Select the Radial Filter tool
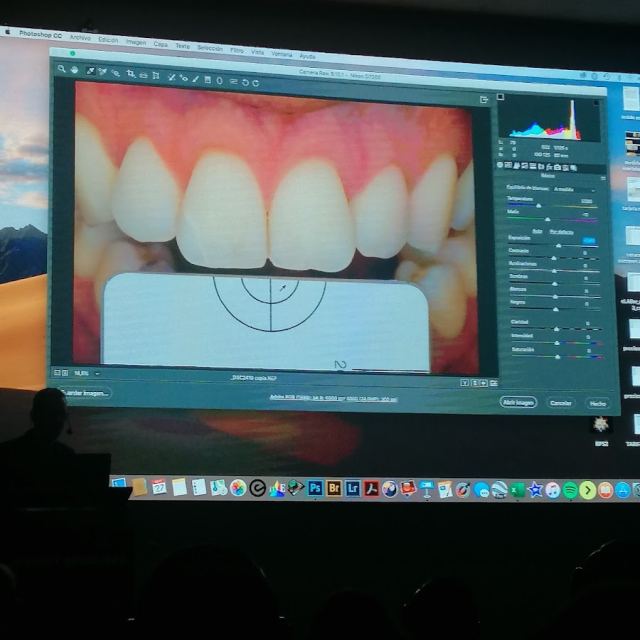The height and width of the screenshot is (640, 640). [x=220, y=80]
